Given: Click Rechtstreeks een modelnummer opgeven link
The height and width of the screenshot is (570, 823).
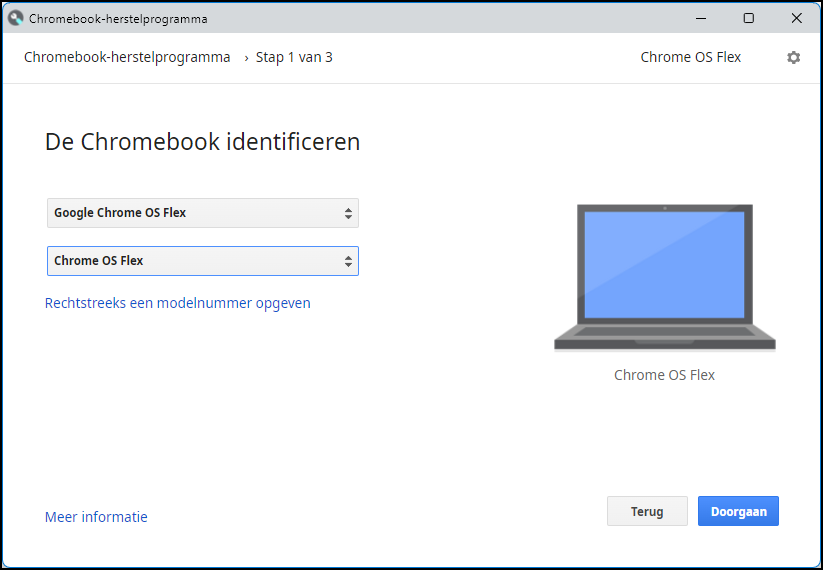Looking at the screenshot, I should point(177,303).
